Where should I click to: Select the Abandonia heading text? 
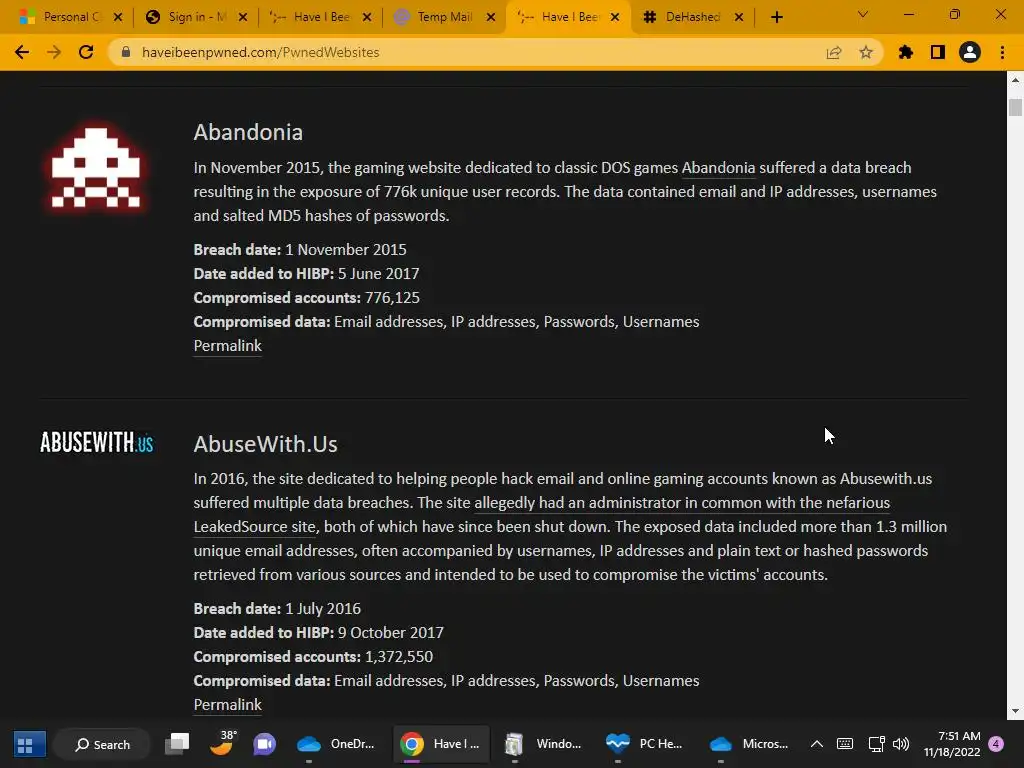pos(248,133)
